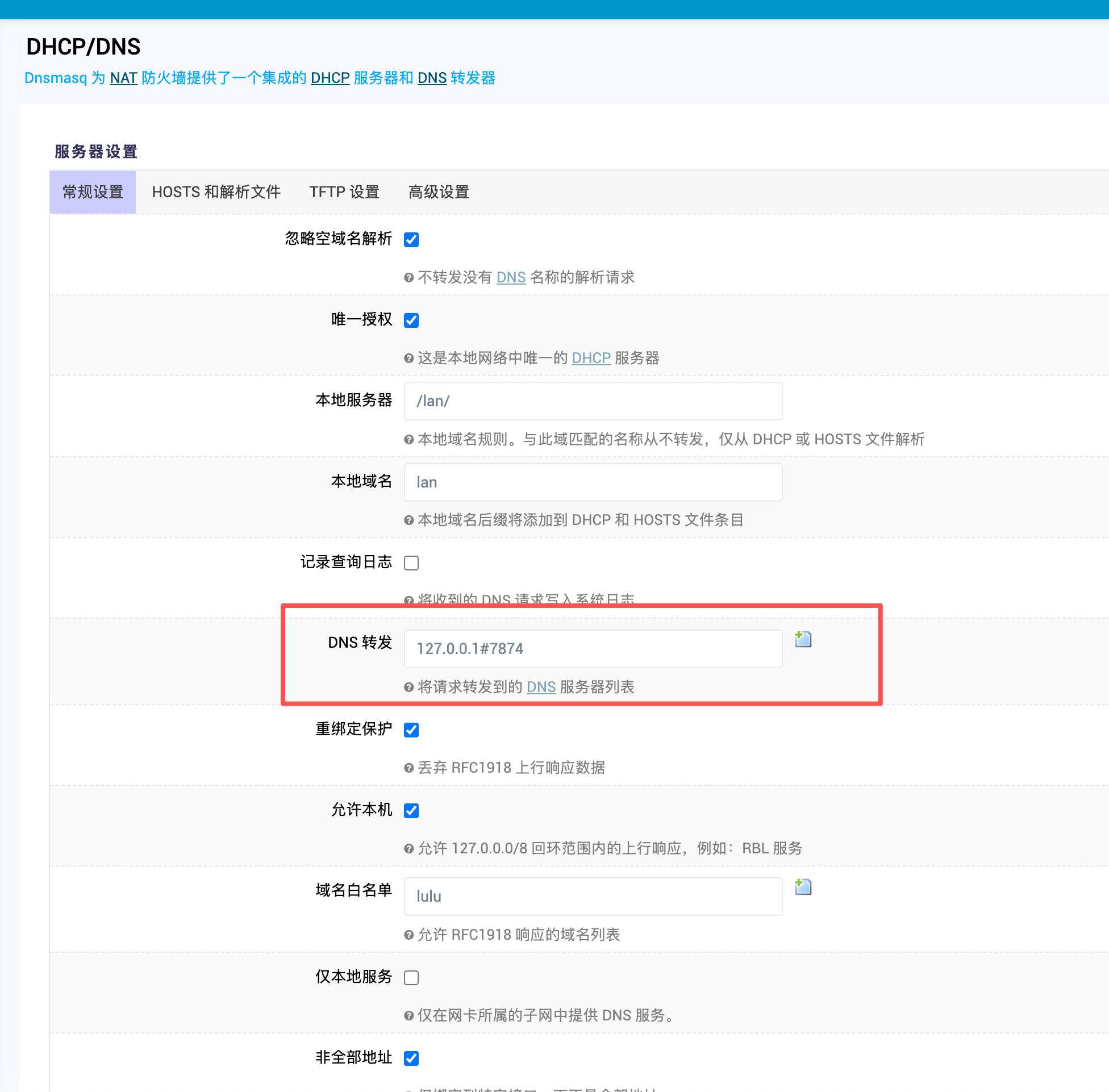This screenshot has height=1092, width=1109.
Task: Click the help icon before 允许 127.0.0.0/8
Action: point(409,849)
